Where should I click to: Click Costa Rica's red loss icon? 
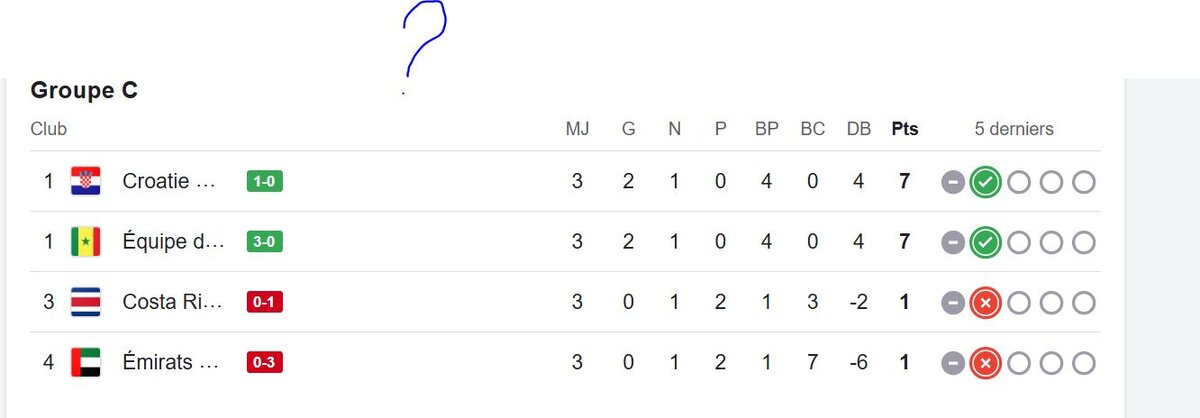point(985,303)
